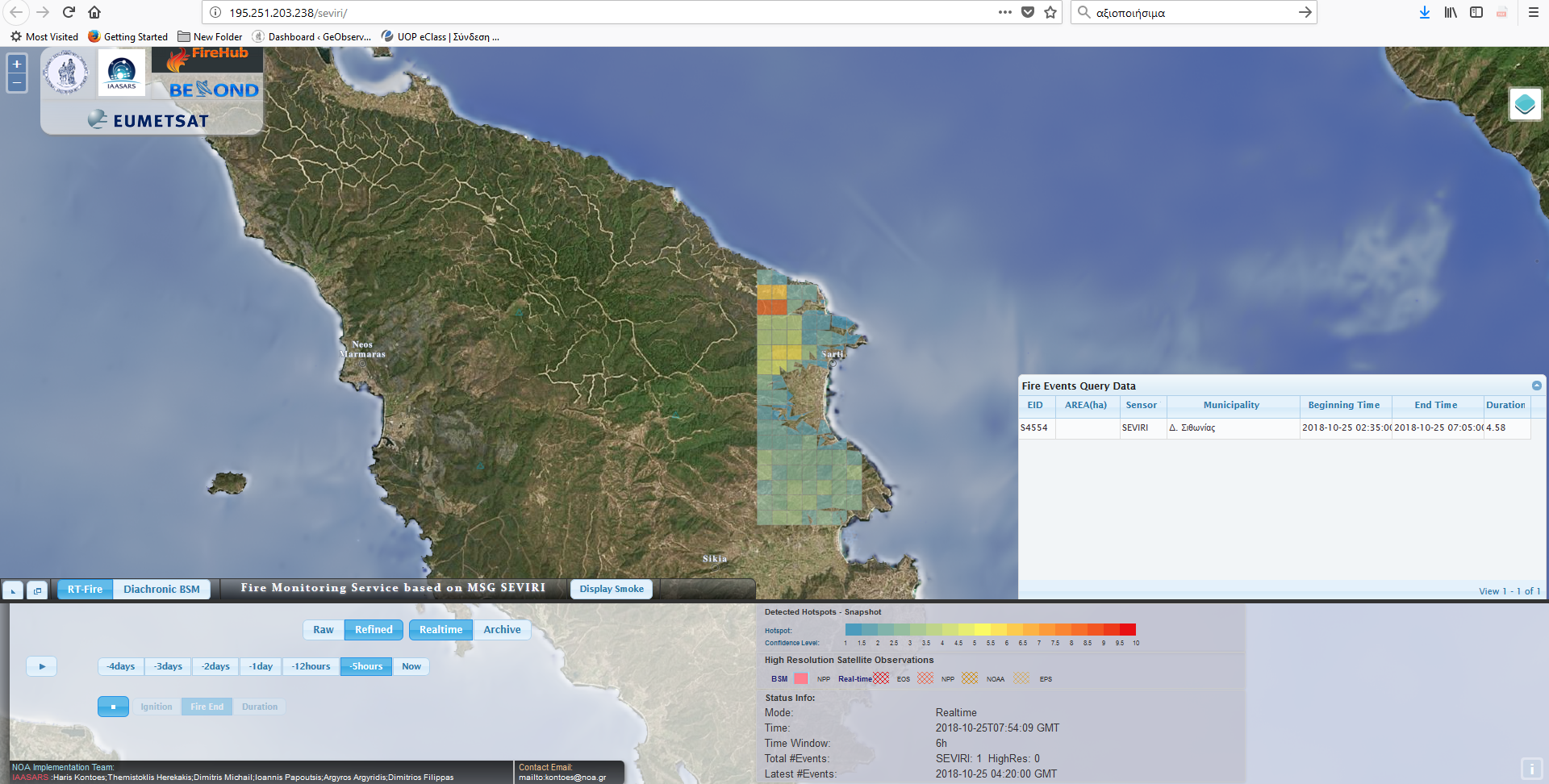Switch to the Diachronic BSM tab
1549x784 pixels.
pyautogui.click(x=161, y=590)
